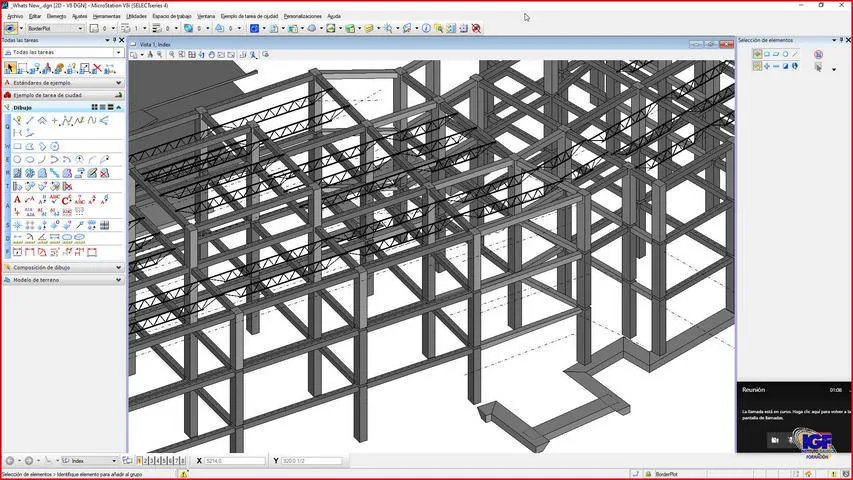Select the Place Text 'A' tool
This screenshot has height=480, width=853.
17,200
